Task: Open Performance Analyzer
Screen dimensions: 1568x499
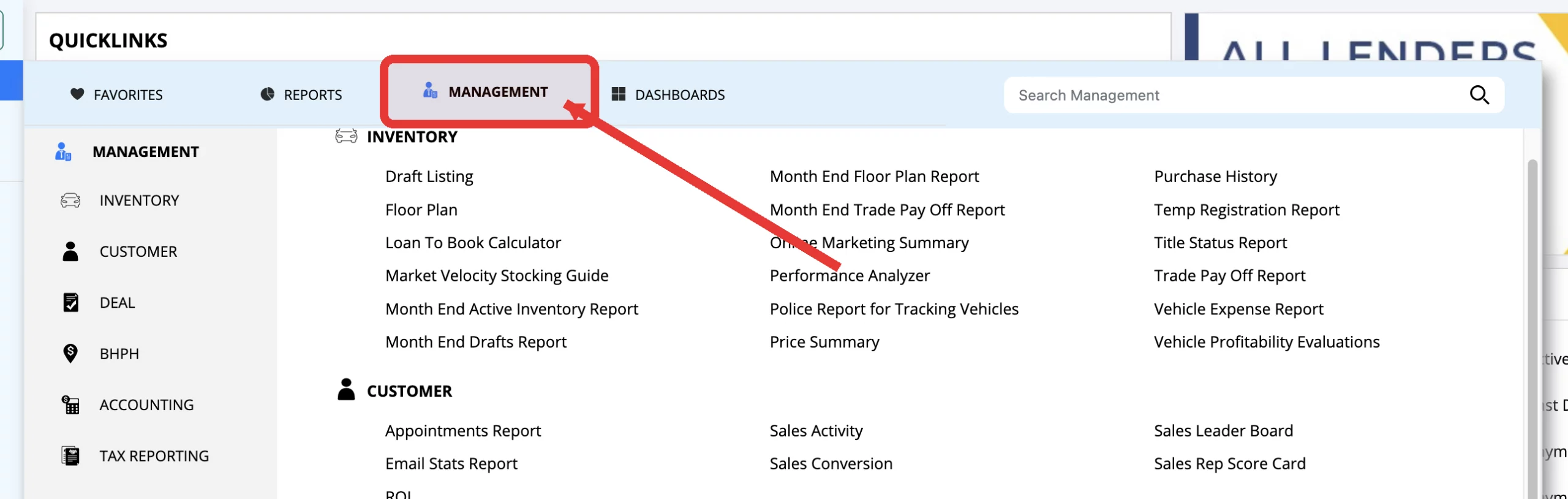Action: click(850, 276)
